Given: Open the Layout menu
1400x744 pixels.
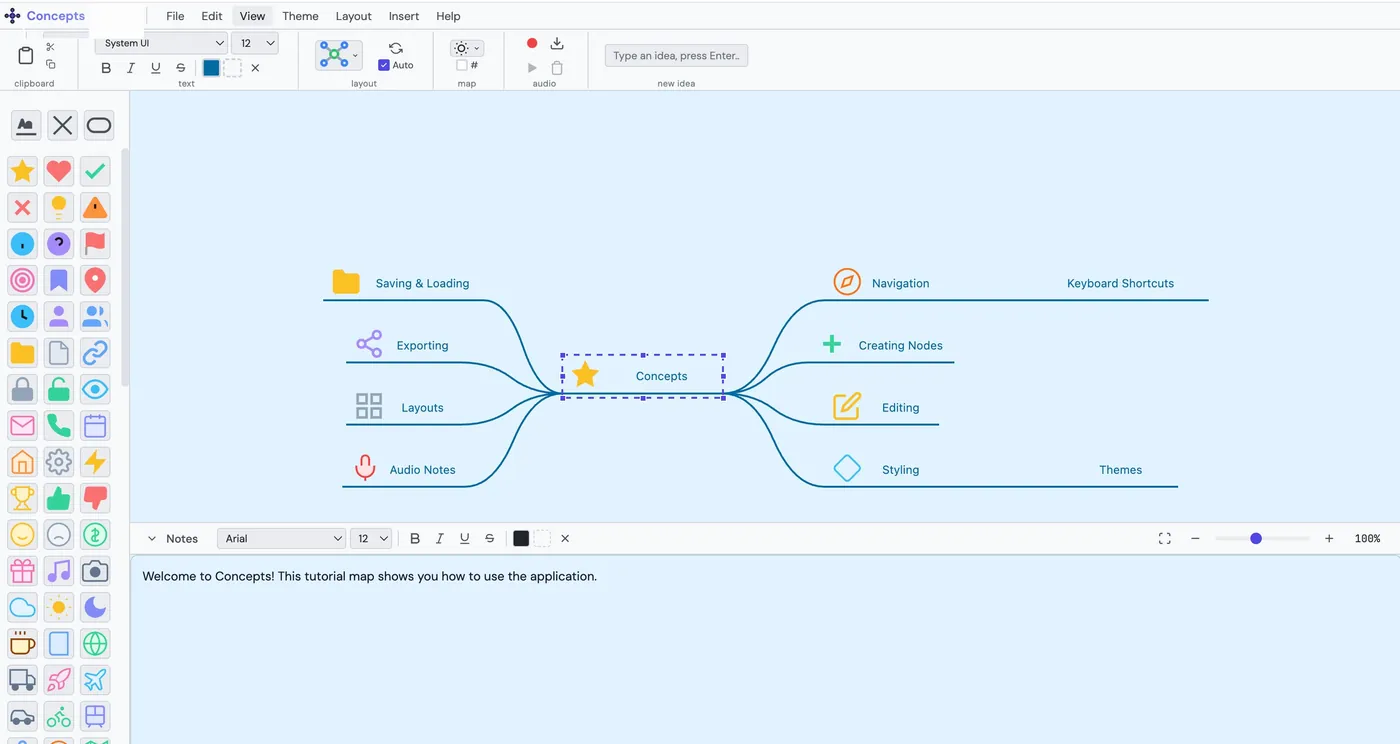Looking at the screenshot, I should pyautogui.click(x=353, y=16).
